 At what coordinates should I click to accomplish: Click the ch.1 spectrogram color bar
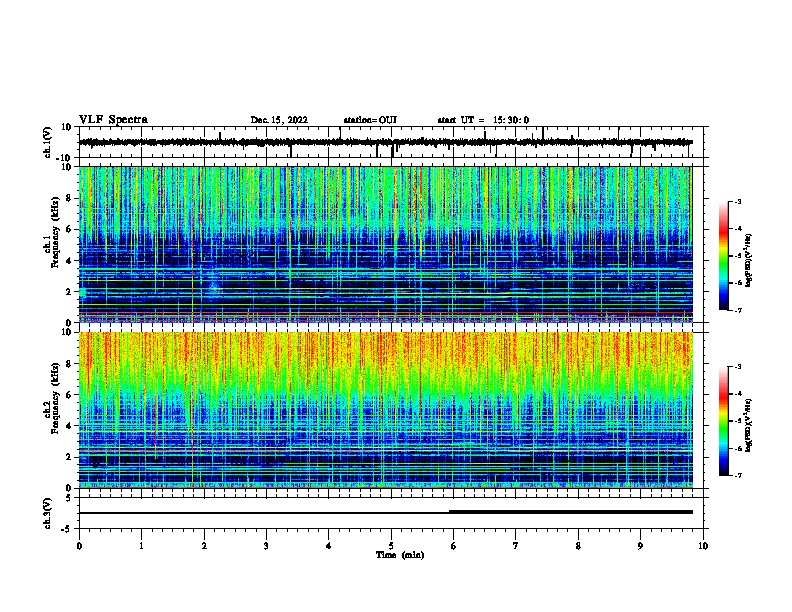point(723,256)
